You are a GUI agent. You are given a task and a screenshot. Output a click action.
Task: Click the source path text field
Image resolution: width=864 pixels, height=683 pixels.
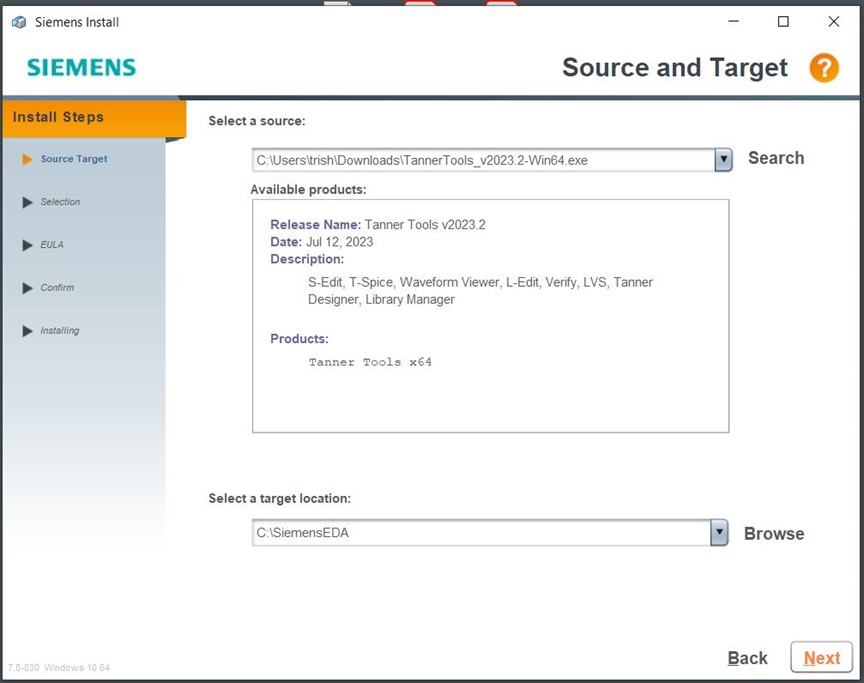482,159
